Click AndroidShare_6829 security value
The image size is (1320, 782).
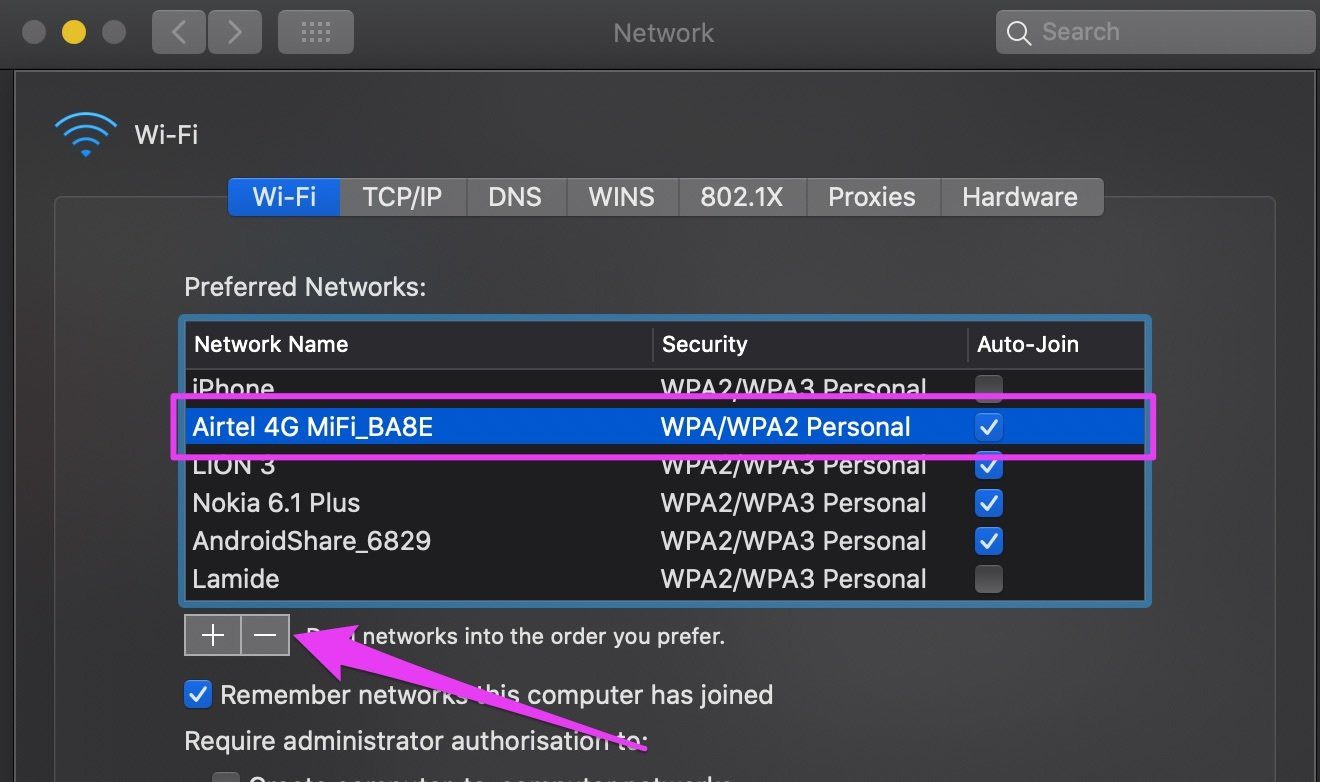click(x=793, y=541)
